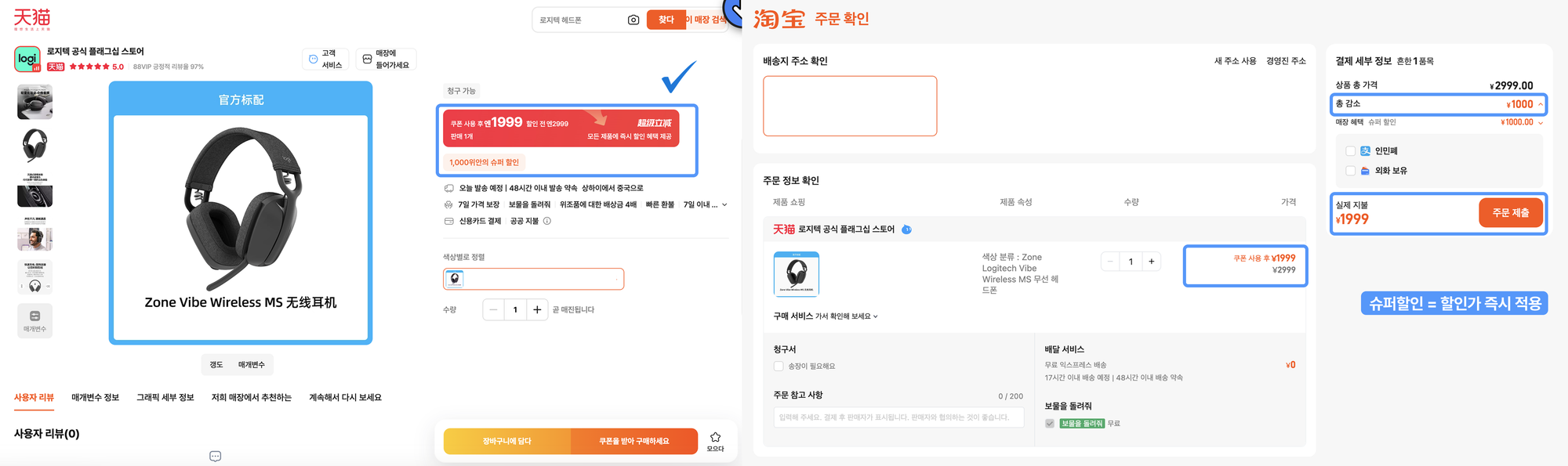The width and height of the screenshot is (1568, 466).
Task: Switch to 계속해서 다시 보세요 tab
Action: (x=345, y=398)
